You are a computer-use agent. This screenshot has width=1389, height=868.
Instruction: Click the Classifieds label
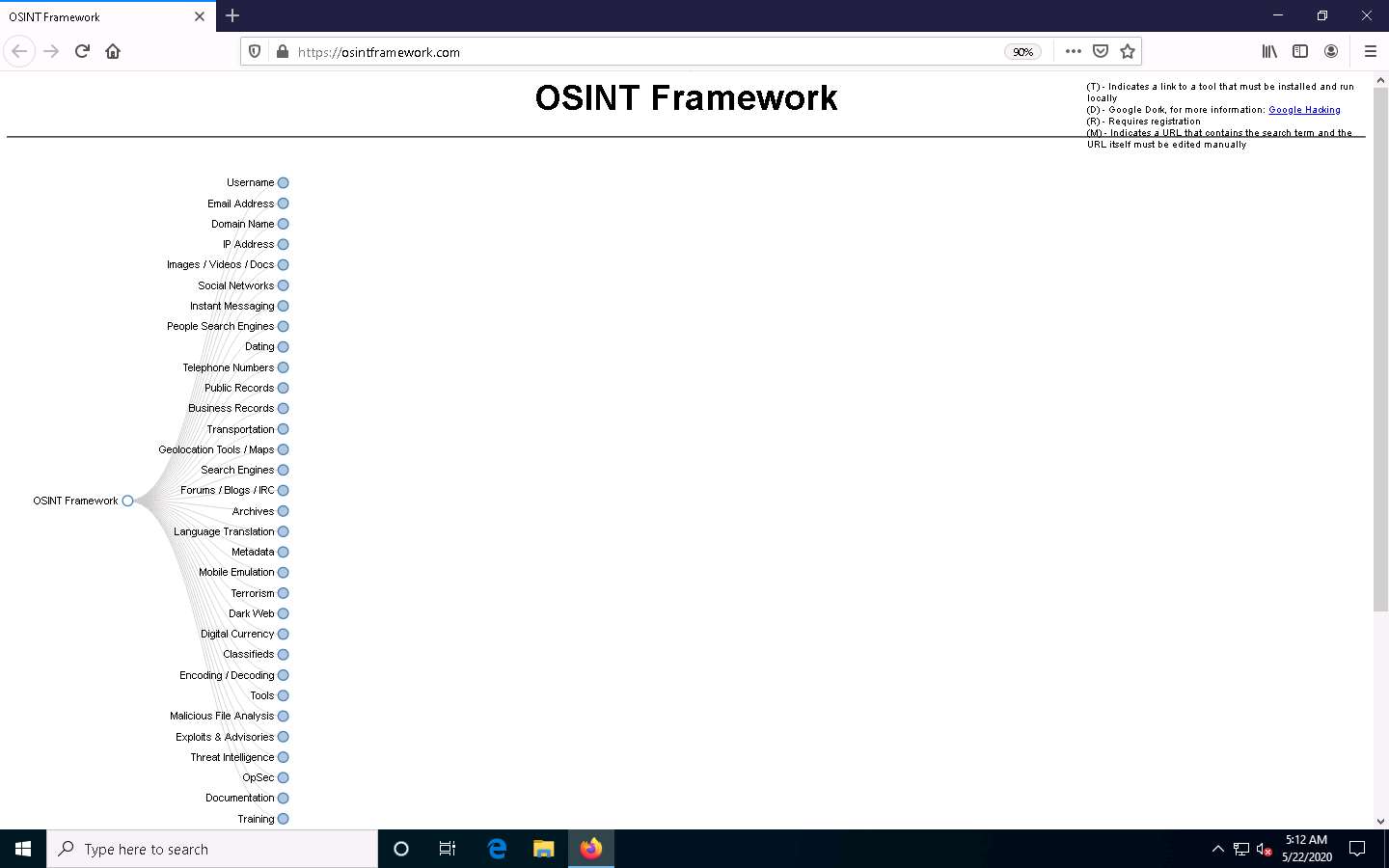[249, 654]
